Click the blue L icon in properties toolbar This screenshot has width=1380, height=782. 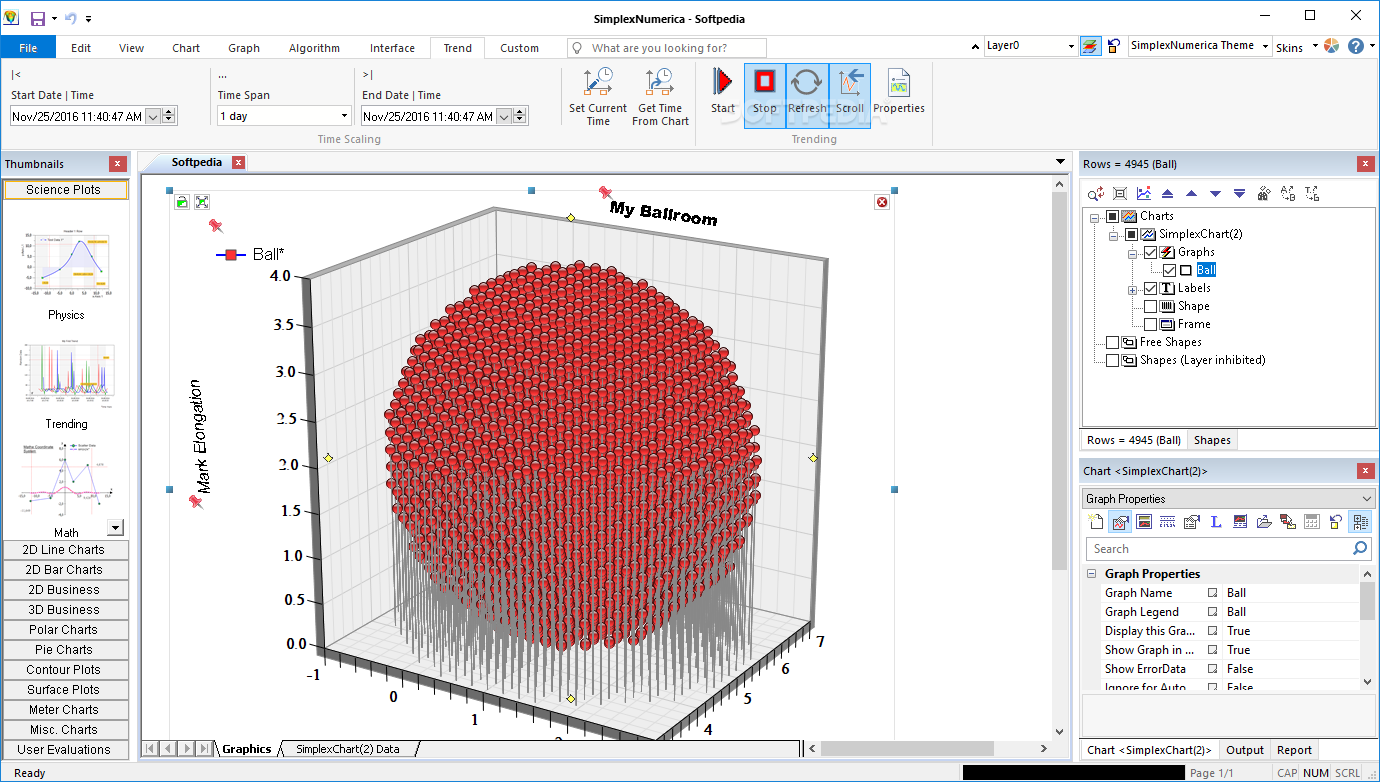click(x=1216, y=521)
